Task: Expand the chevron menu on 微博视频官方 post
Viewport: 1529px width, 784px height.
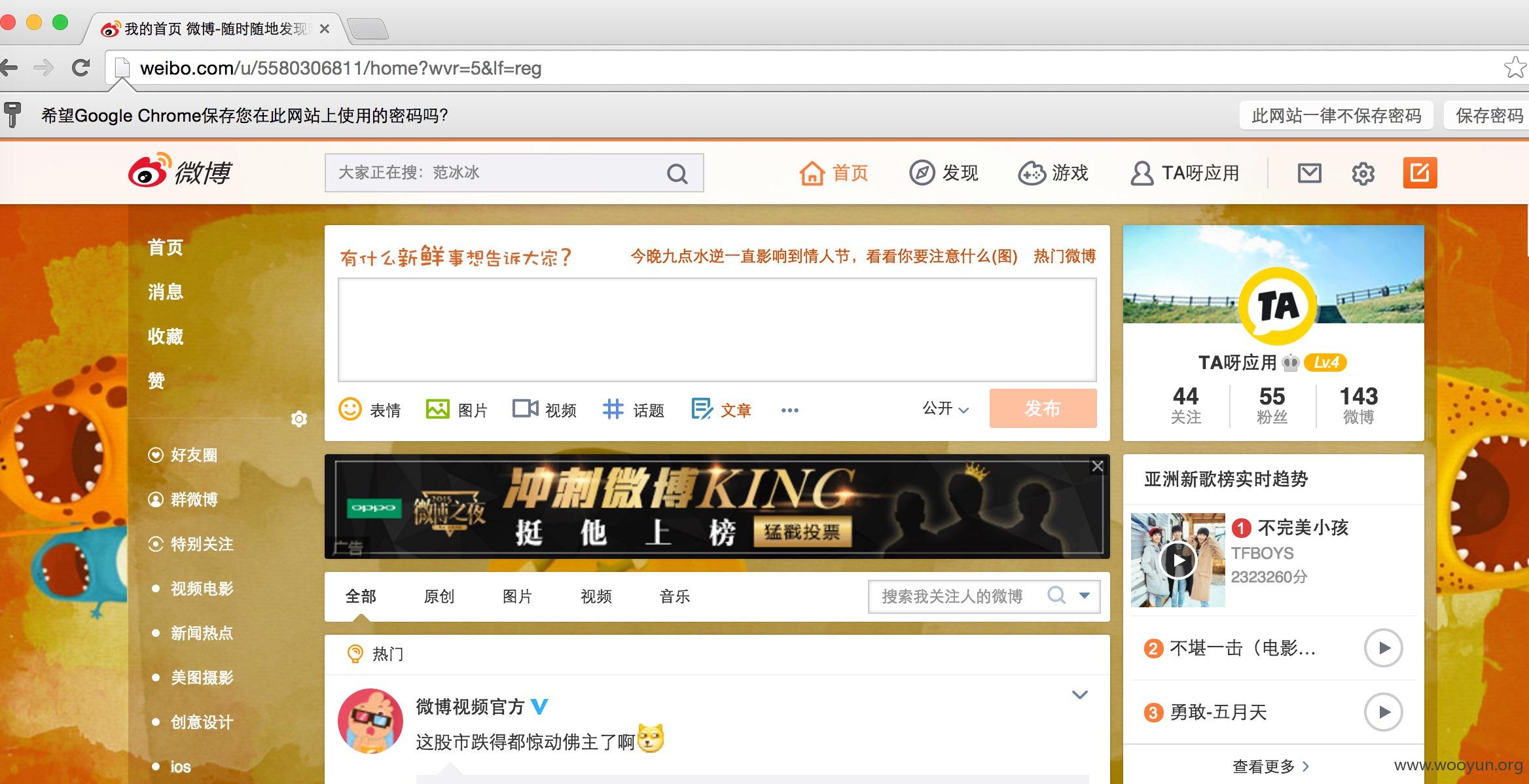Action: point(1080,694)
